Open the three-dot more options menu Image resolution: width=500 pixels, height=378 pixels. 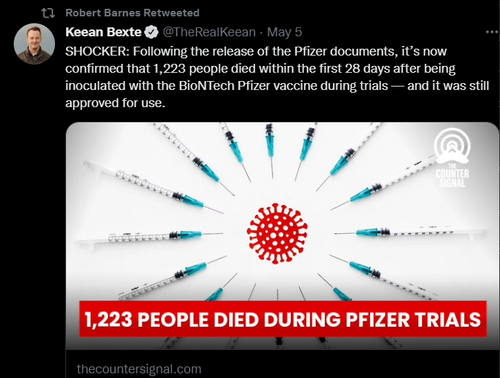[492, 32]
